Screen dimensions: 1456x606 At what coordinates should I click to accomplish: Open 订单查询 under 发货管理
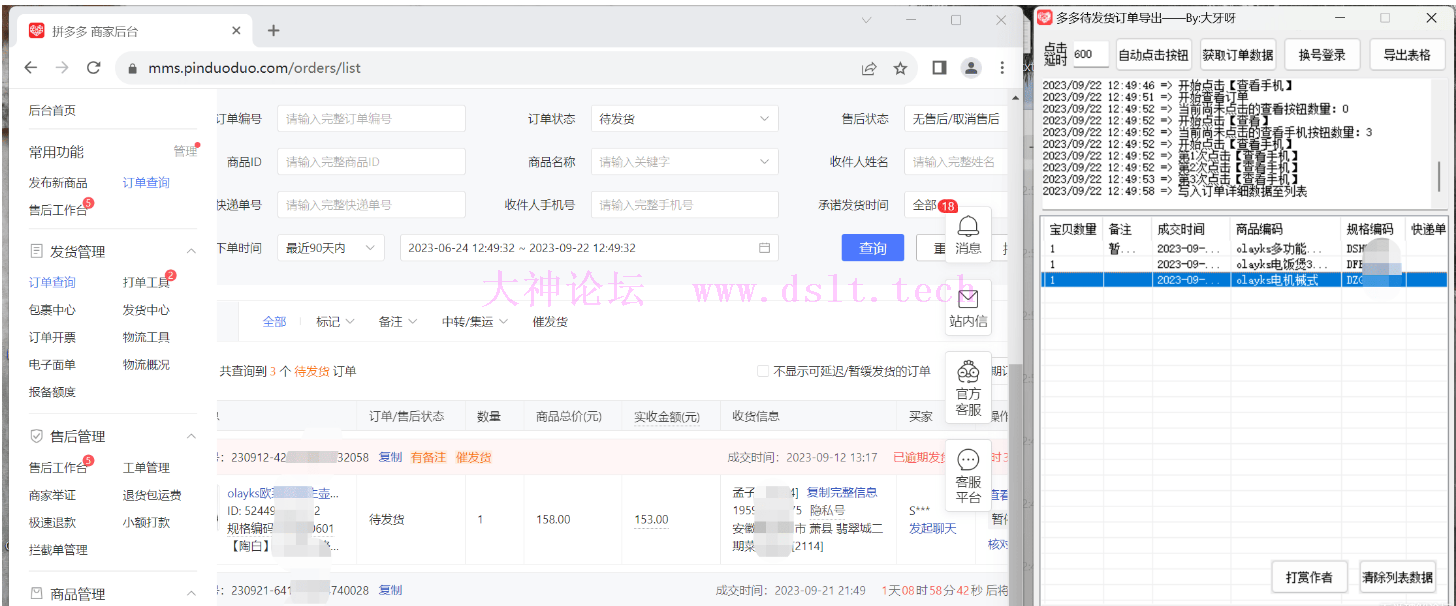point(52,282)
